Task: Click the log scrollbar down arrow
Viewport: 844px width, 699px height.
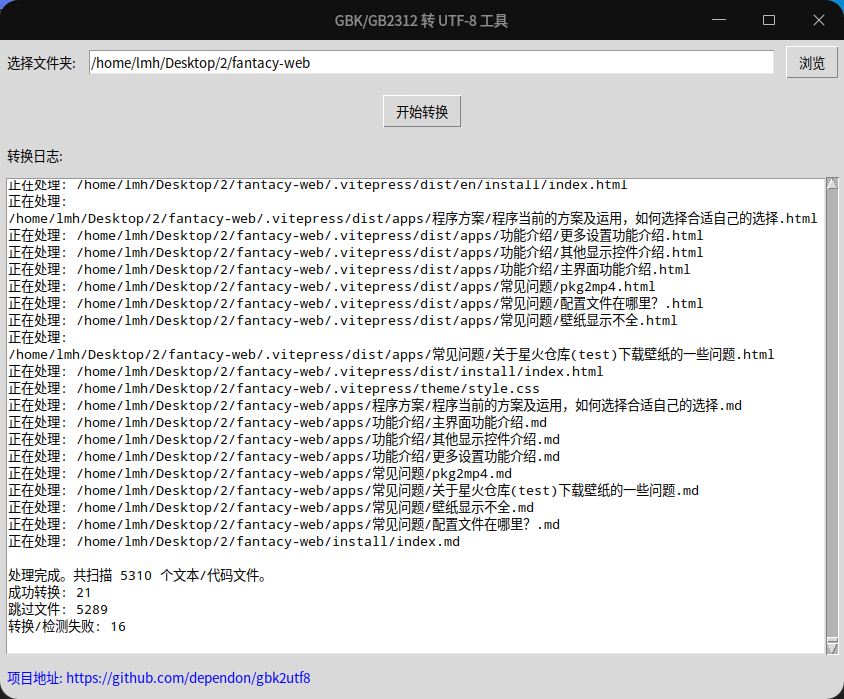Action: pos(831,647)
